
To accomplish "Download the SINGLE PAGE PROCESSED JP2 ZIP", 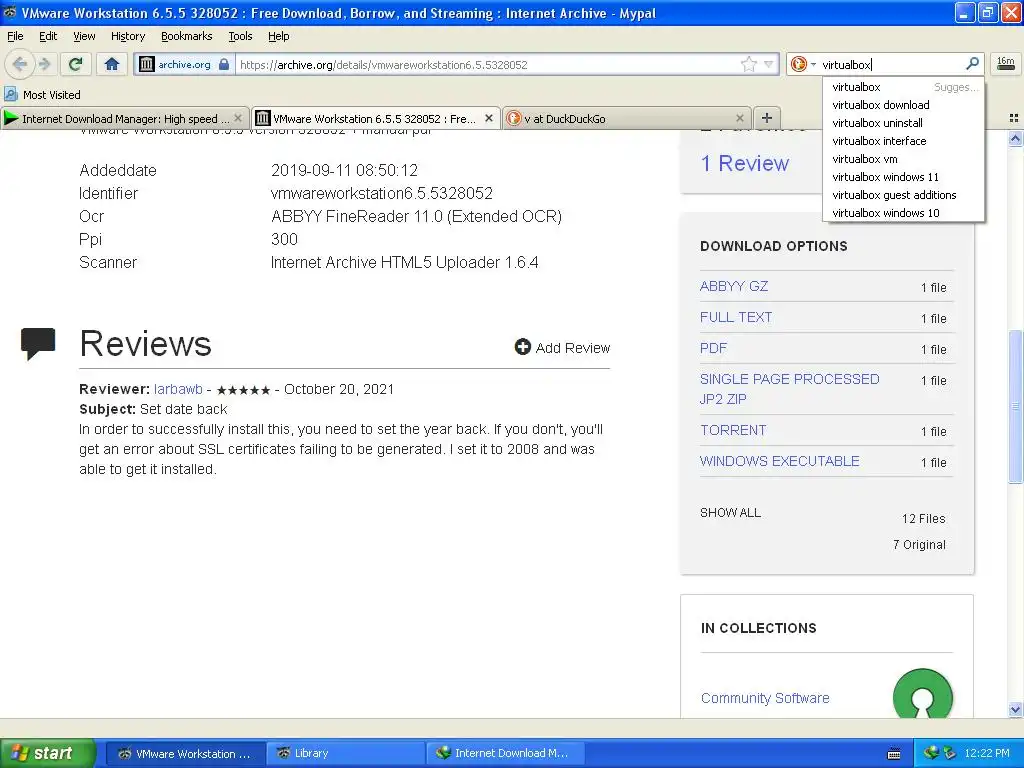I will 790,389.
